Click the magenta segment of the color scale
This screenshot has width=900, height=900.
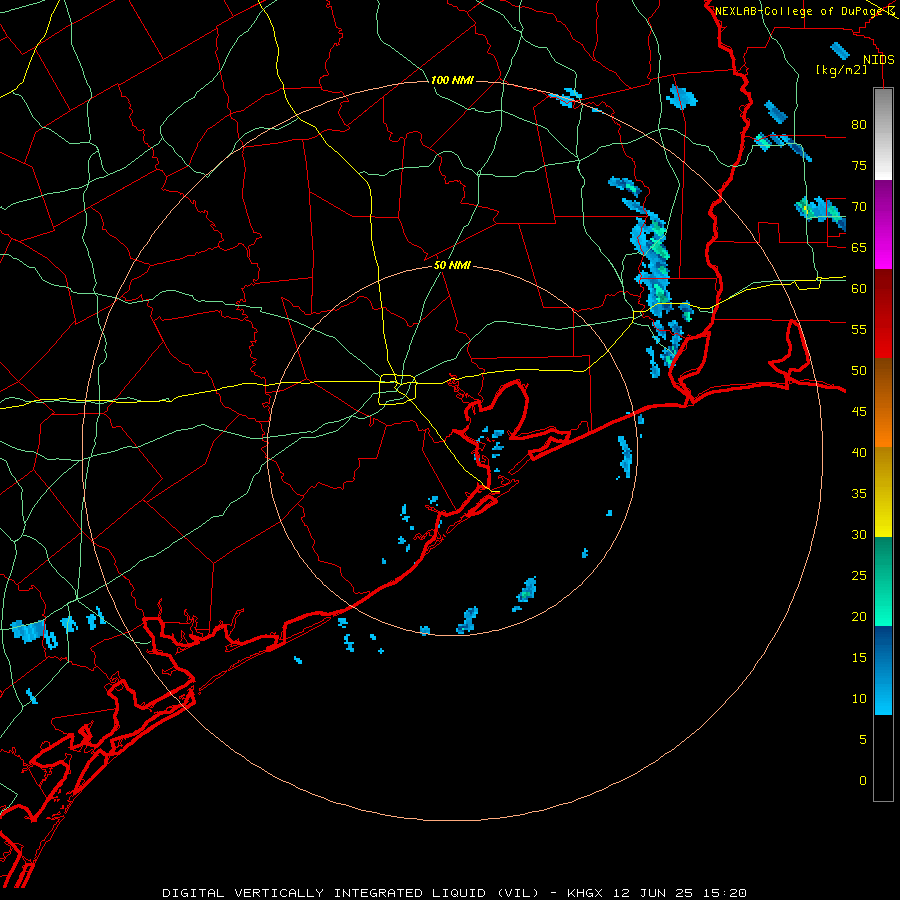883,224
